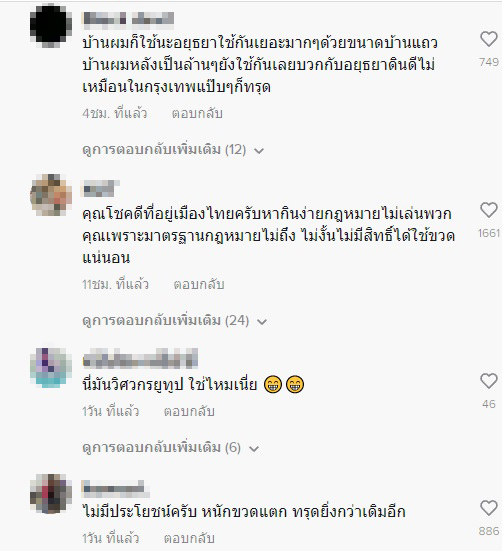The width and height of the screenshot is (502, 551).
Task: Reply to the comment with grinning emojis
Action: point(189,411)
